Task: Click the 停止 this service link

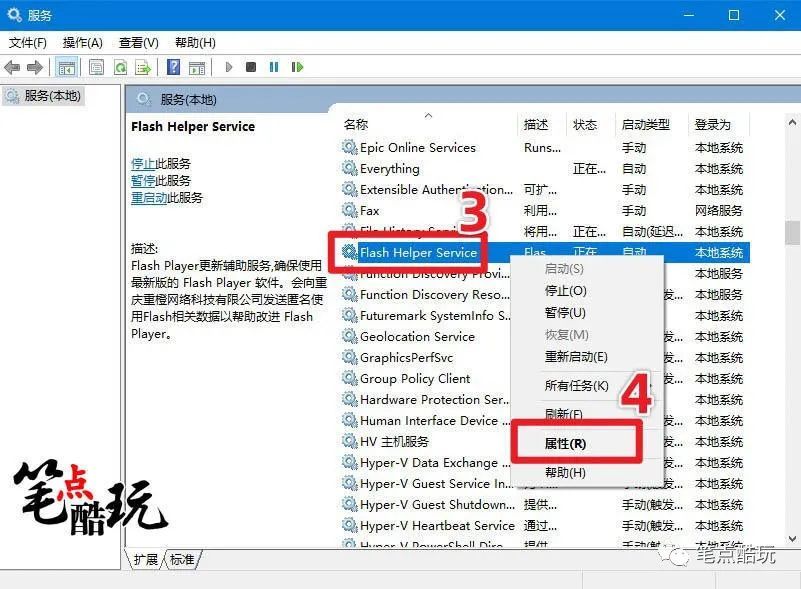Action: click(x=143, y=163)
